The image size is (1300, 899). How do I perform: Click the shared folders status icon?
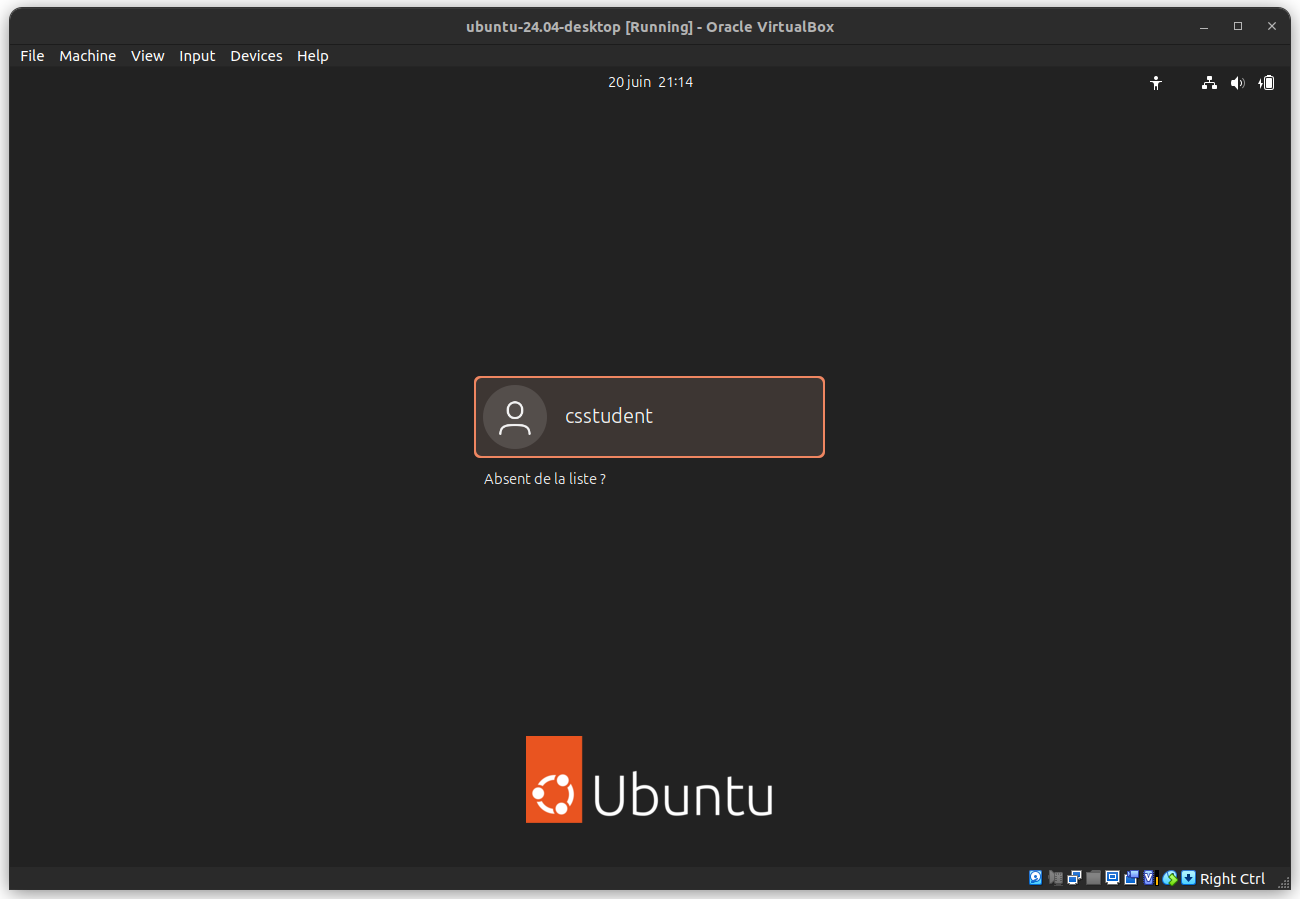pyautogui.click(x=1092, y=878)
